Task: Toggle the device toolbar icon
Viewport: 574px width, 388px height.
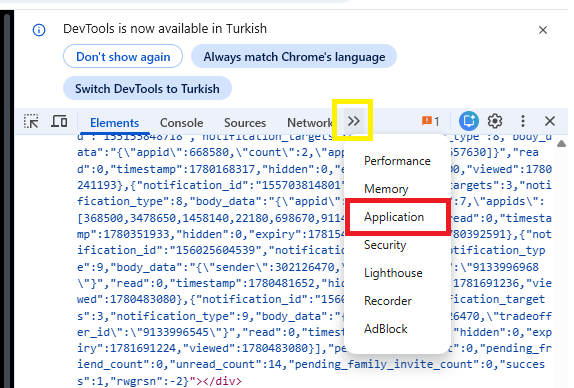Action: pos(59,121)
